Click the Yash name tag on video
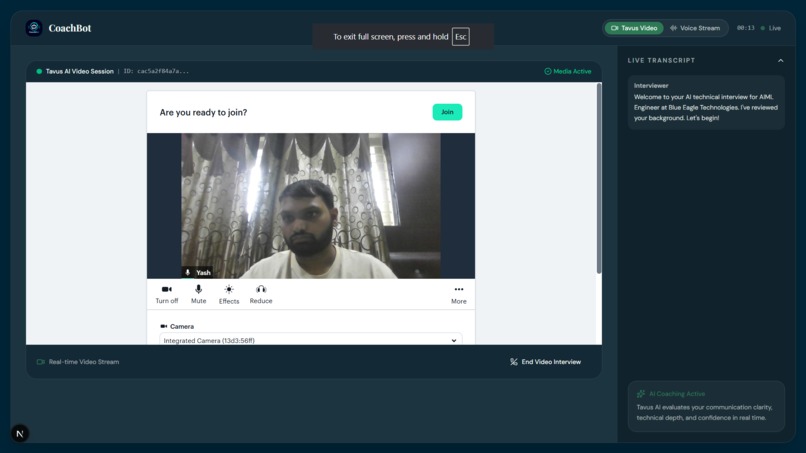The width and height of the screenshot is (806, 453). [198, 273]
